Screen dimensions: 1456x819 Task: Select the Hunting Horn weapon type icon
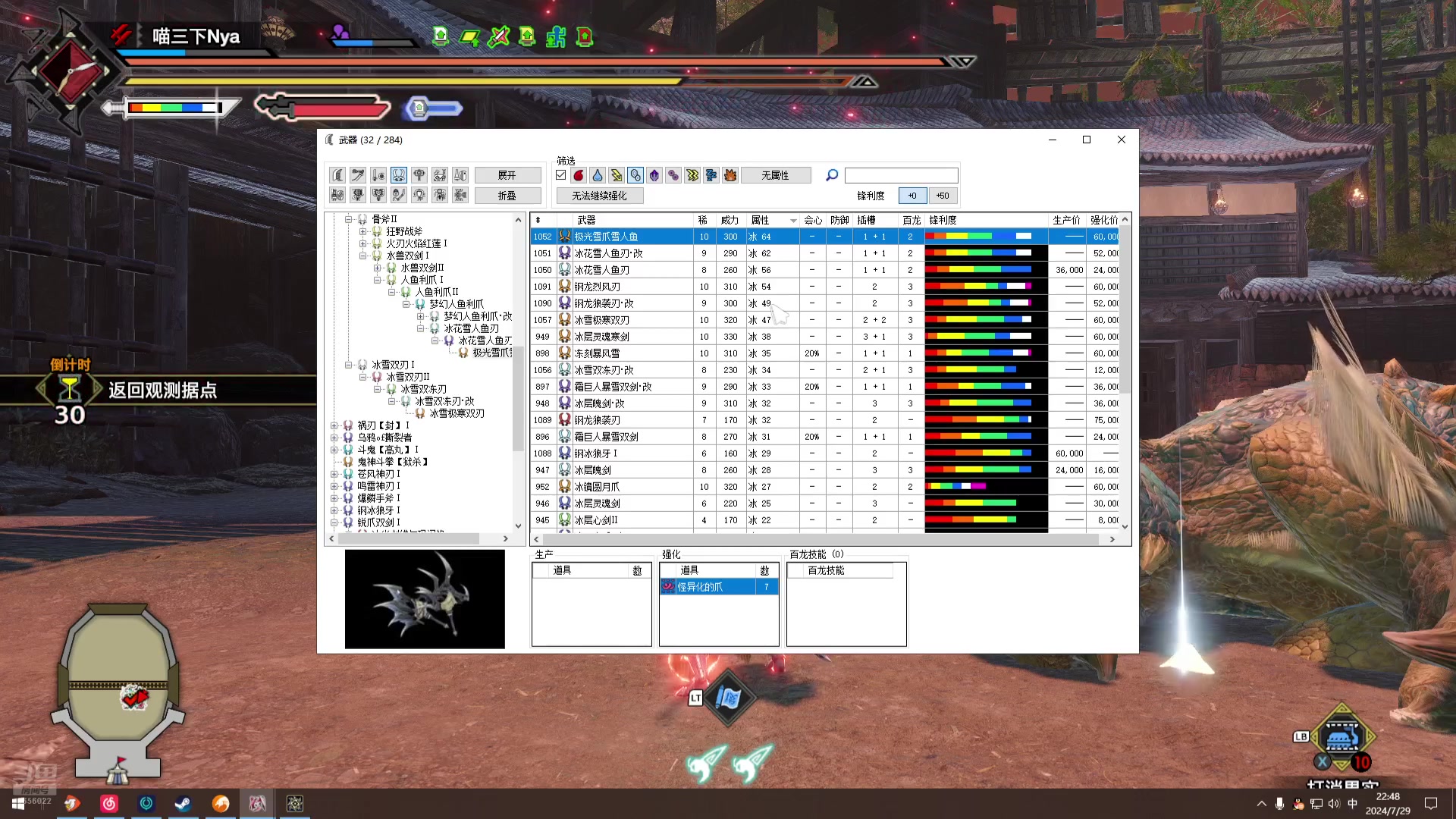click(440, 175)
